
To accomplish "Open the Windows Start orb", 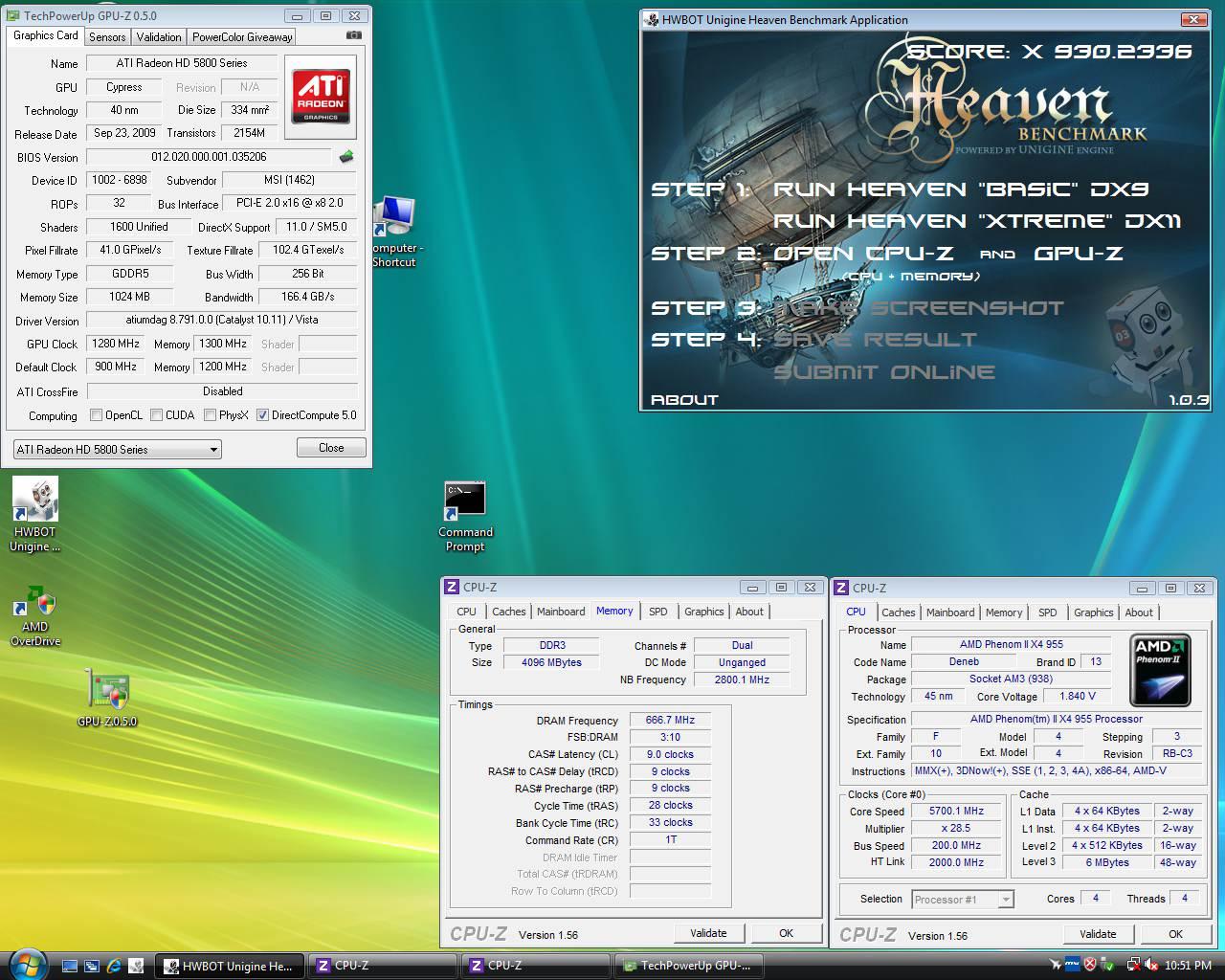I will 27,965.
